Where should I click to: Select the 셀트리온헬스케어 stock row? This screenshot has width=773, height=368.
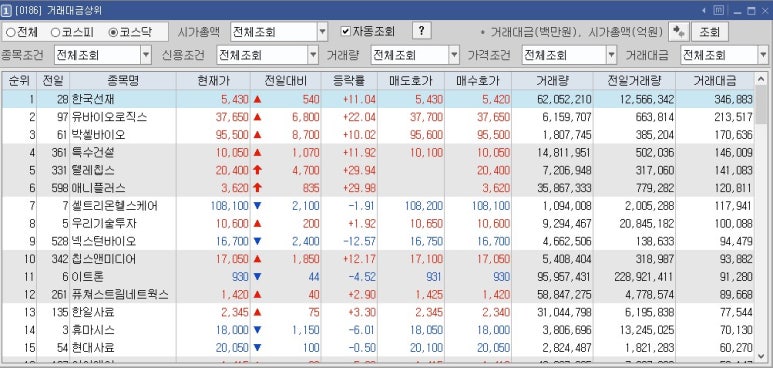378,206
